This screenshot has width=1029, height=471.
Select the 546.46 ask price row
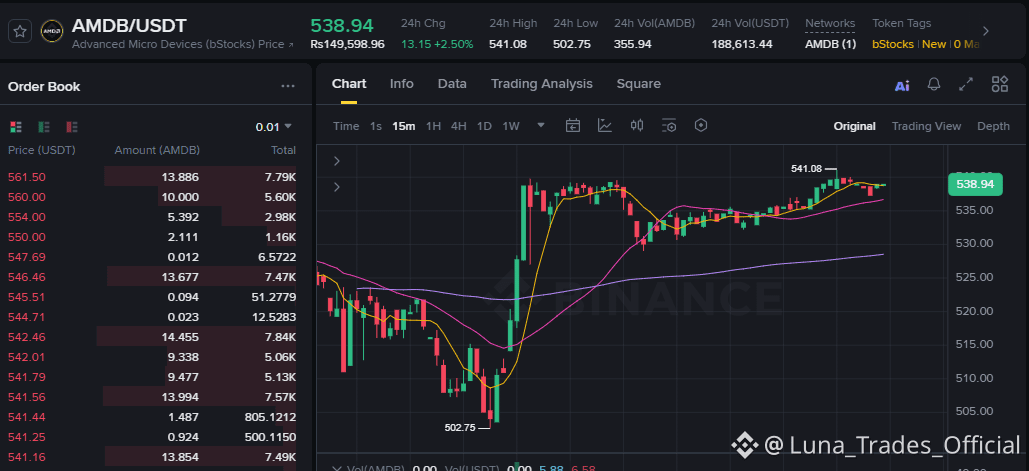click(x=152, y=277)
